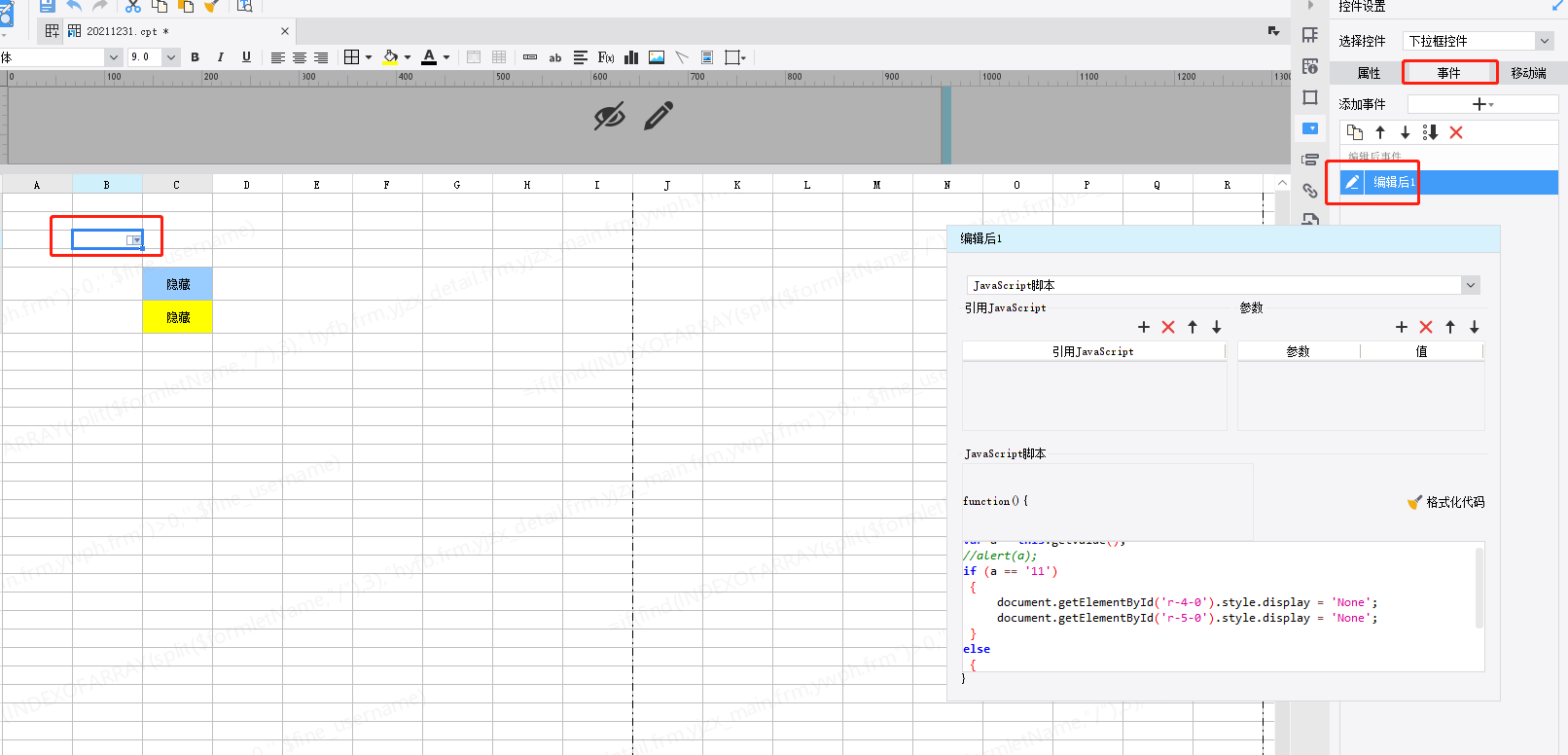This screenshot has width=1568, height=755.
Task: Insert a chart into the cell
Action: pos(631,57)
